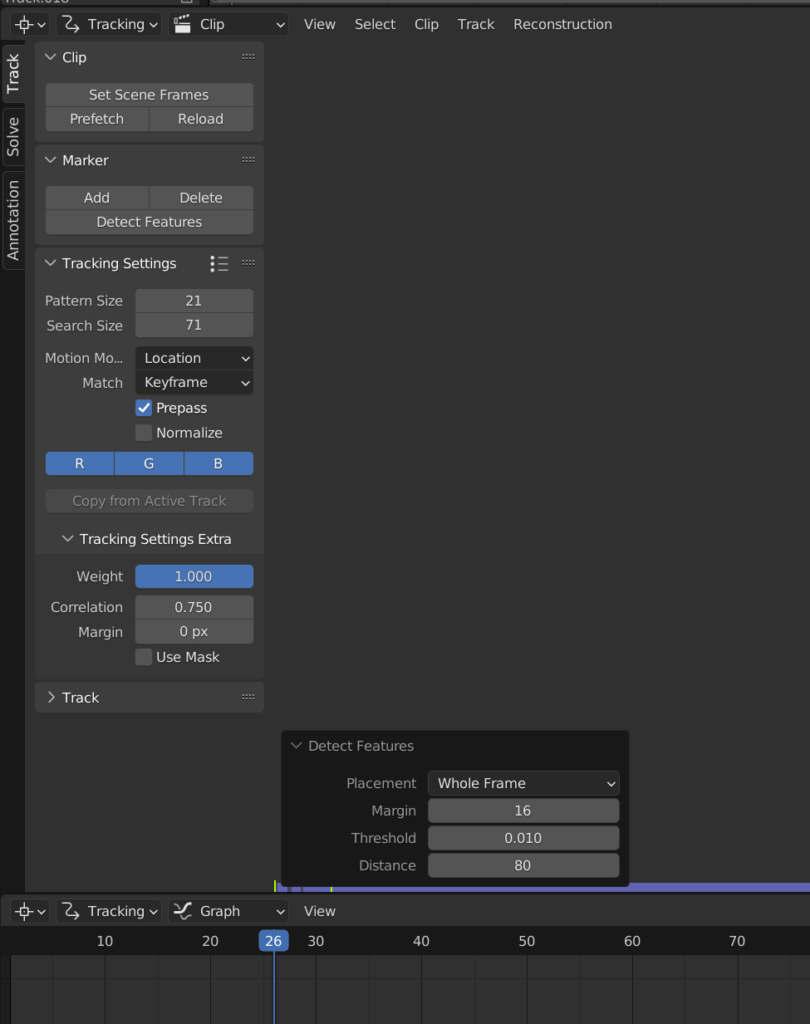Click the Track panel drag grip icon

[x=248, y=697]
